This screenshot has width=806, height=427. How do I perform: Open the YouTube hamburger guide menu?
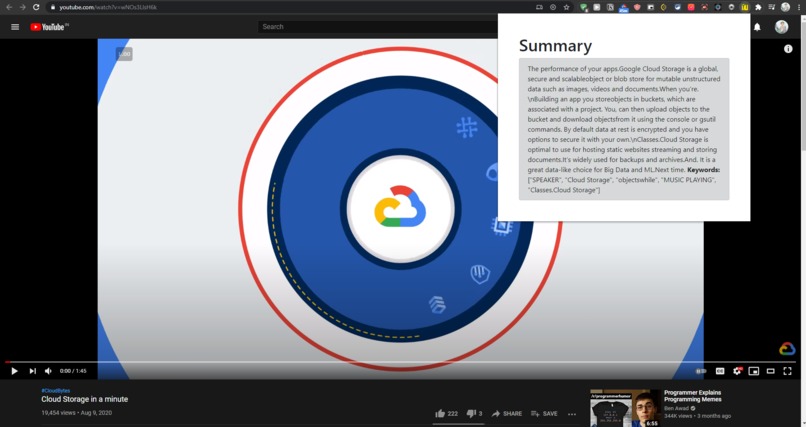pyautogui.click(x=15, y=27)
